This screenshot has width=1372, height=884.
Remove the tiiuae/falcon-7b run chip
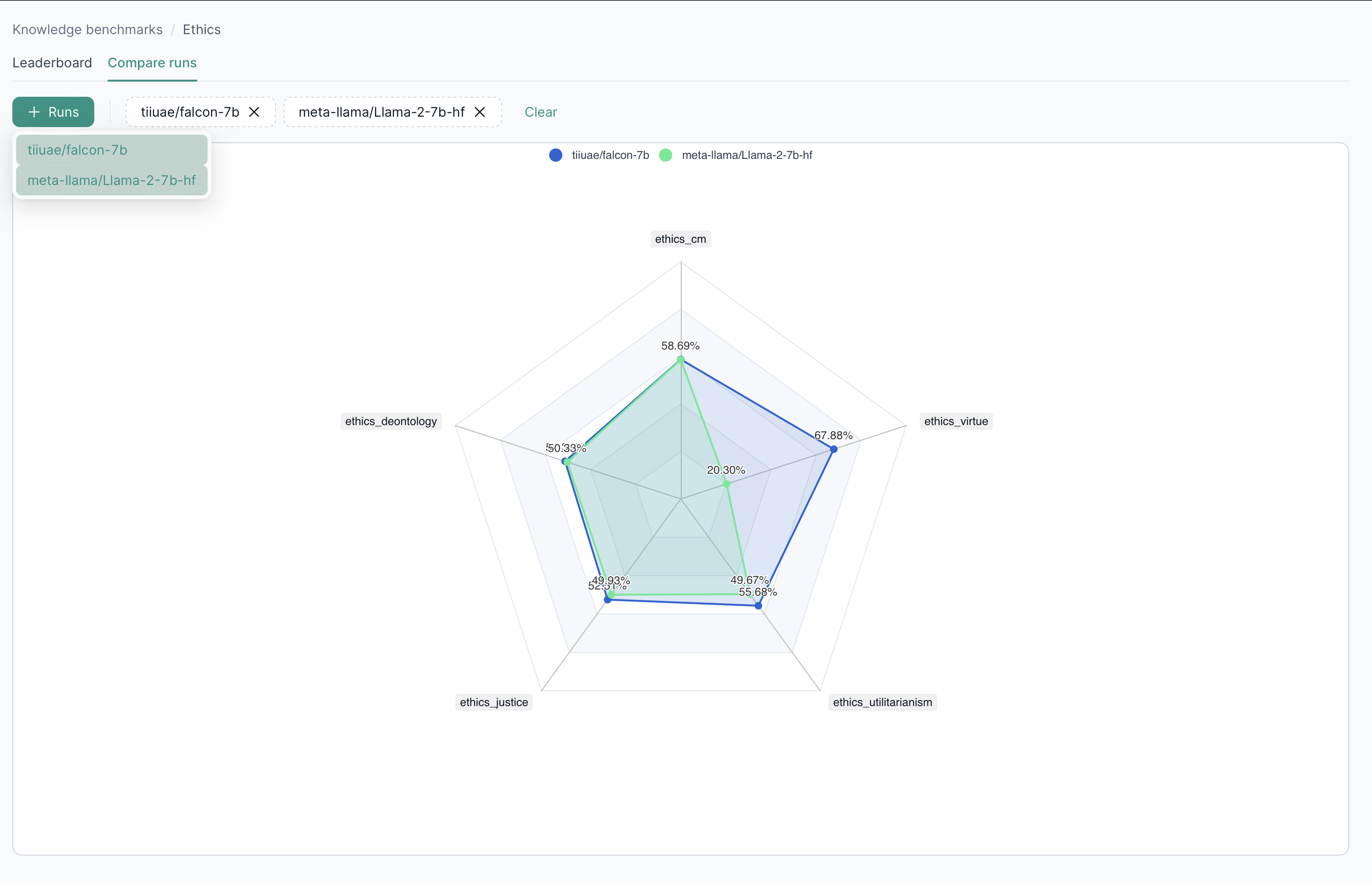(x=254, y=112)
